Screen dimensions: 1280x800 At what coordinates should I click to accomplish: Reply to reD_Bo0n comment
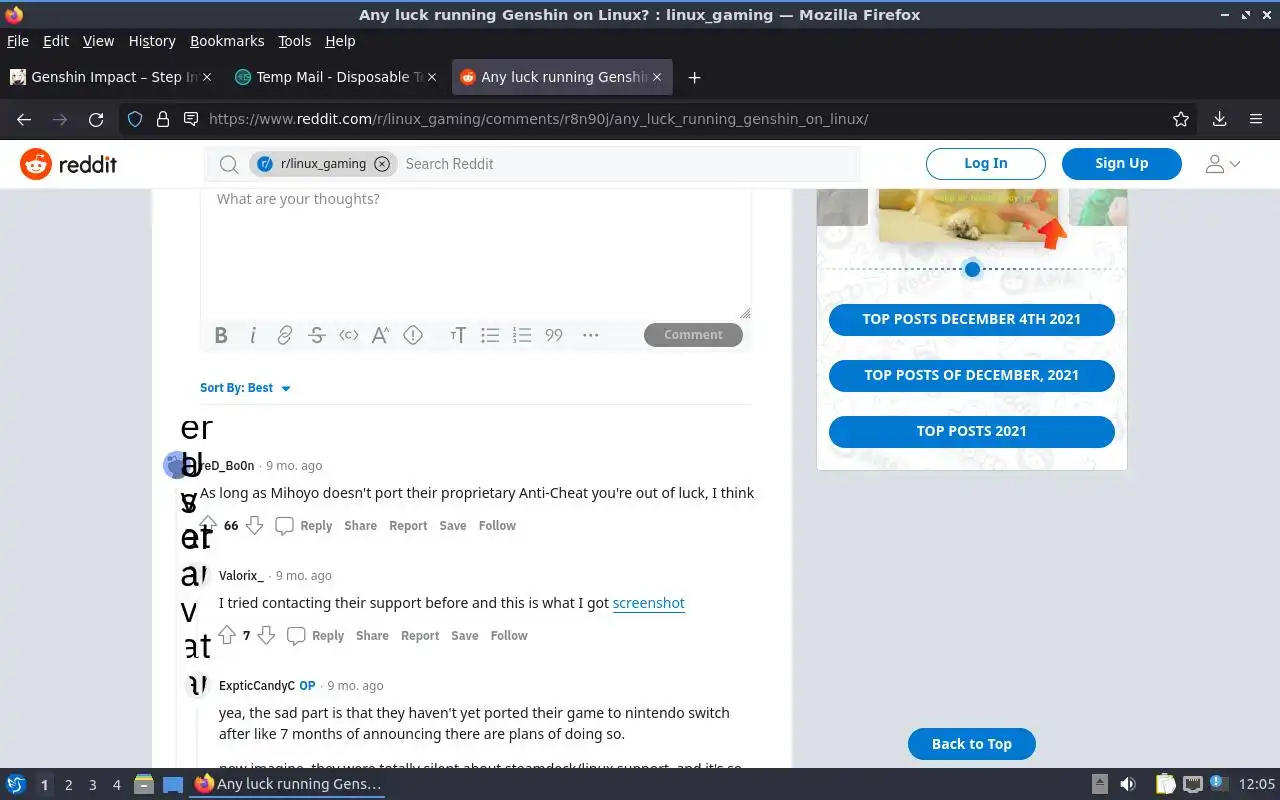tap(304, 525)
